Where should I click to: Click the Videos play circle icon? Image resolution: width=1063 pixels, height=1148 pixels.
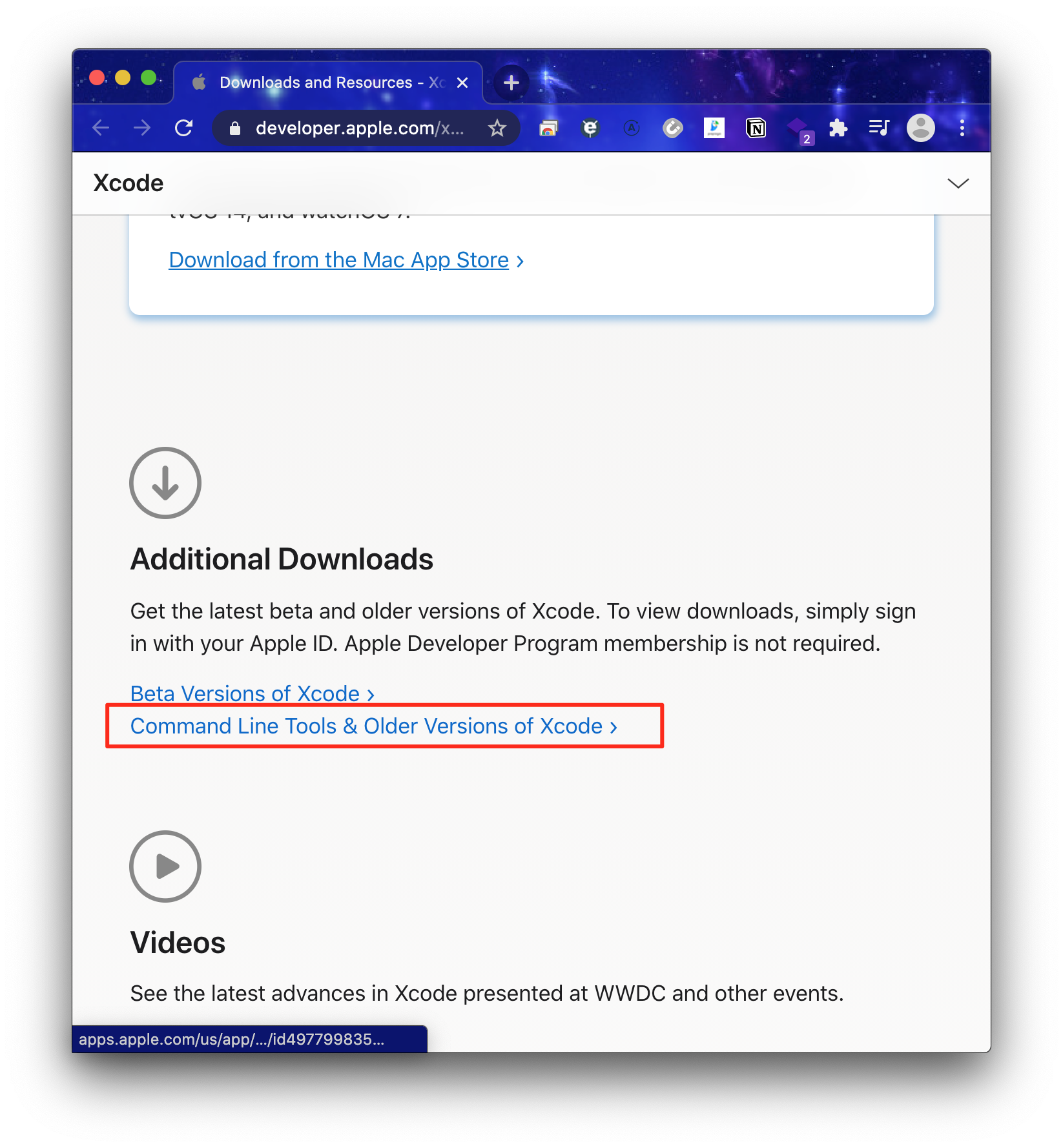click(165, 866)
